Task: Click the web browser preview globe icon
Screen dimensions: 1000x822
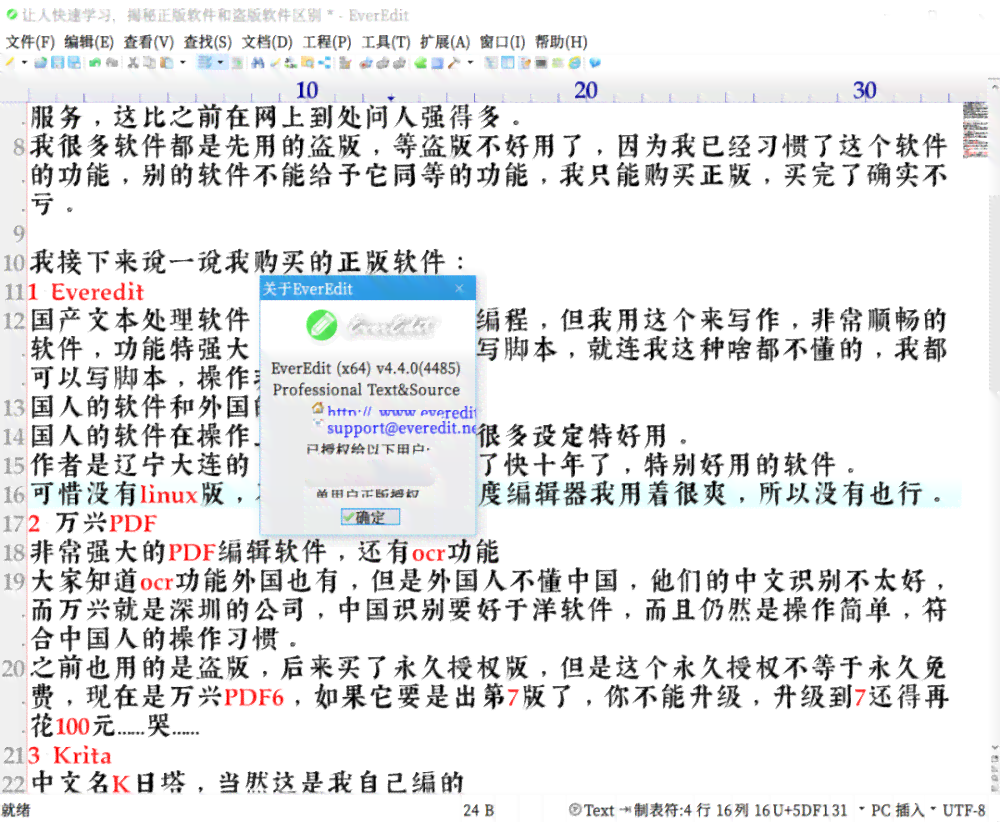Action: coord(575,63)
